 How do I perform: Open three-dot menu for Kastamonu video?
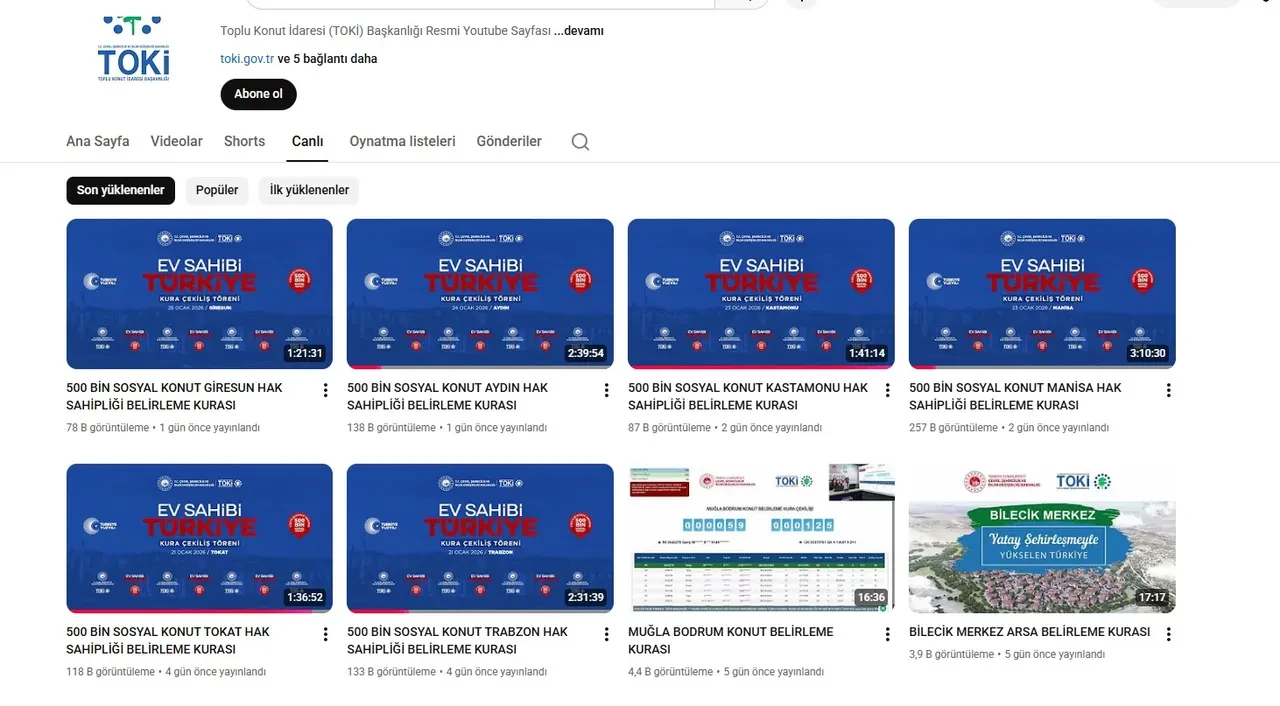(887, 390)
